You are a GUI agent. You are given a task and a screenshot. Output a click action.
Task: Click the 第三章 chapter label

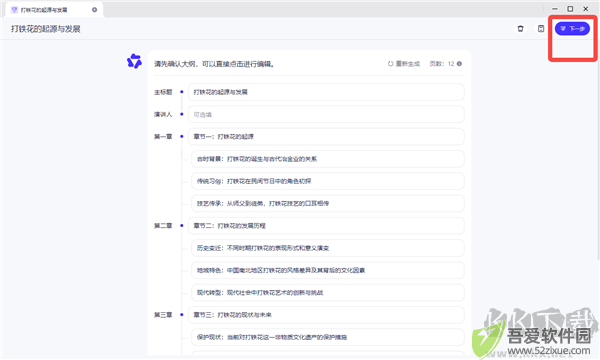(163, 315)
